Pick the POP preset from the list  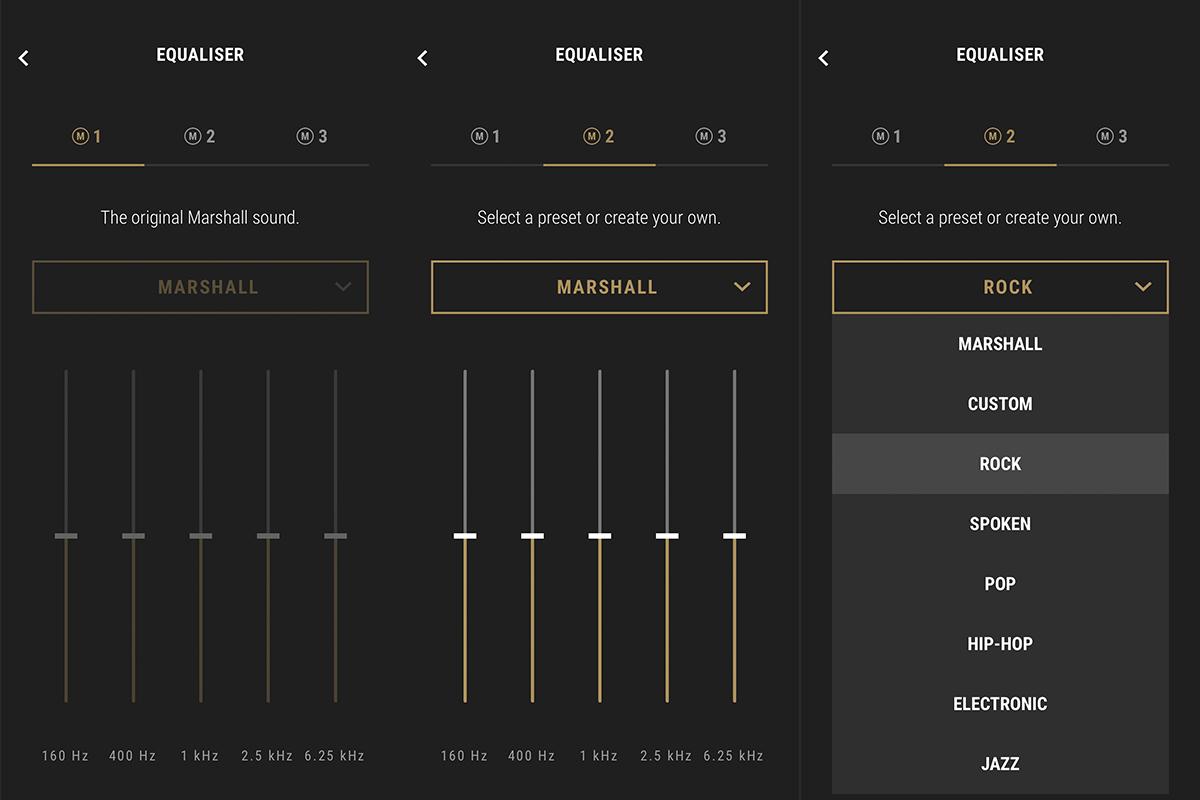1000,584
